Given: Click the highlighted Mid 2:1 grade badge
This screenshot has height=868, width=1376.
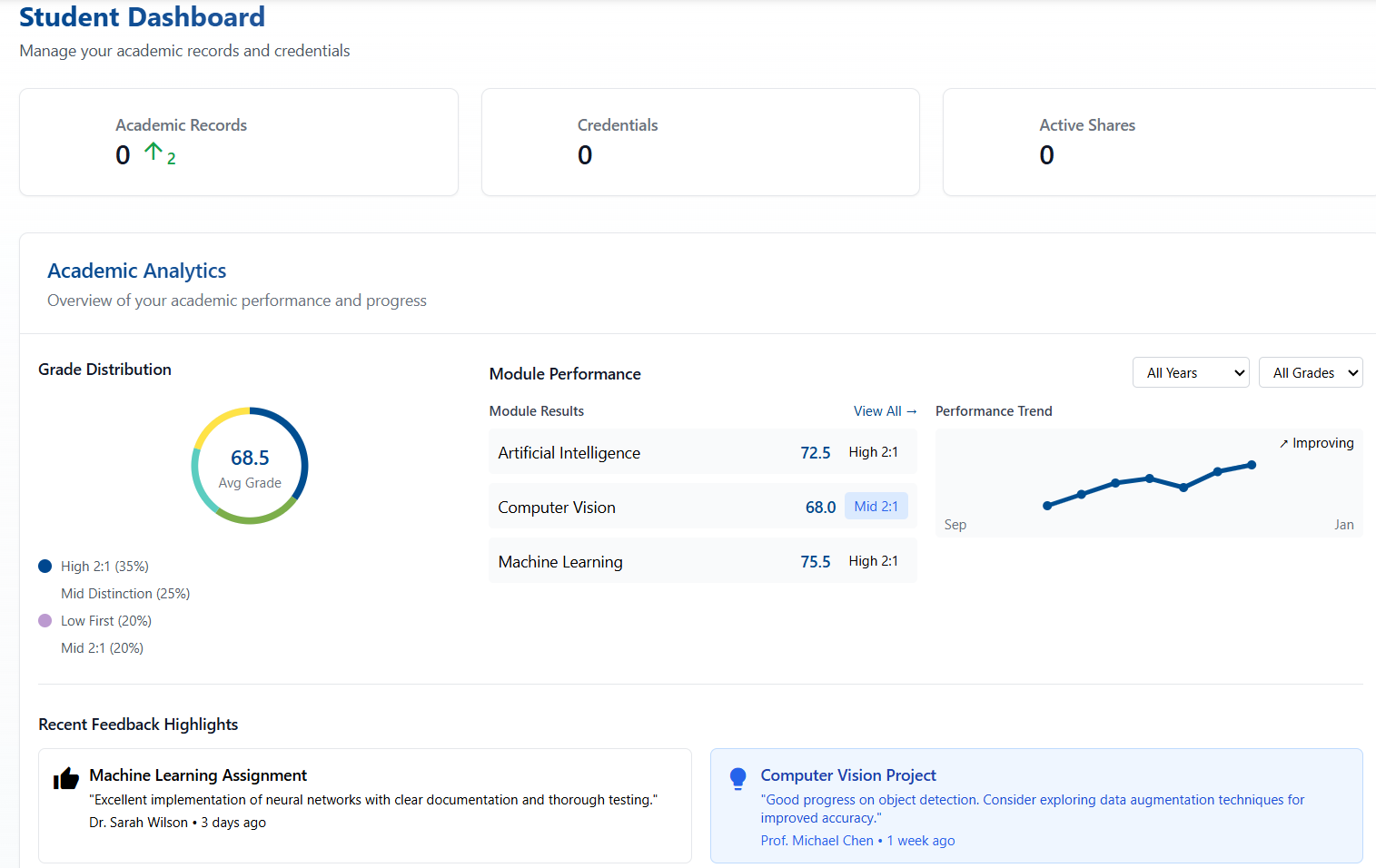Looking at the screenshot, I should [x=876, y=507].
